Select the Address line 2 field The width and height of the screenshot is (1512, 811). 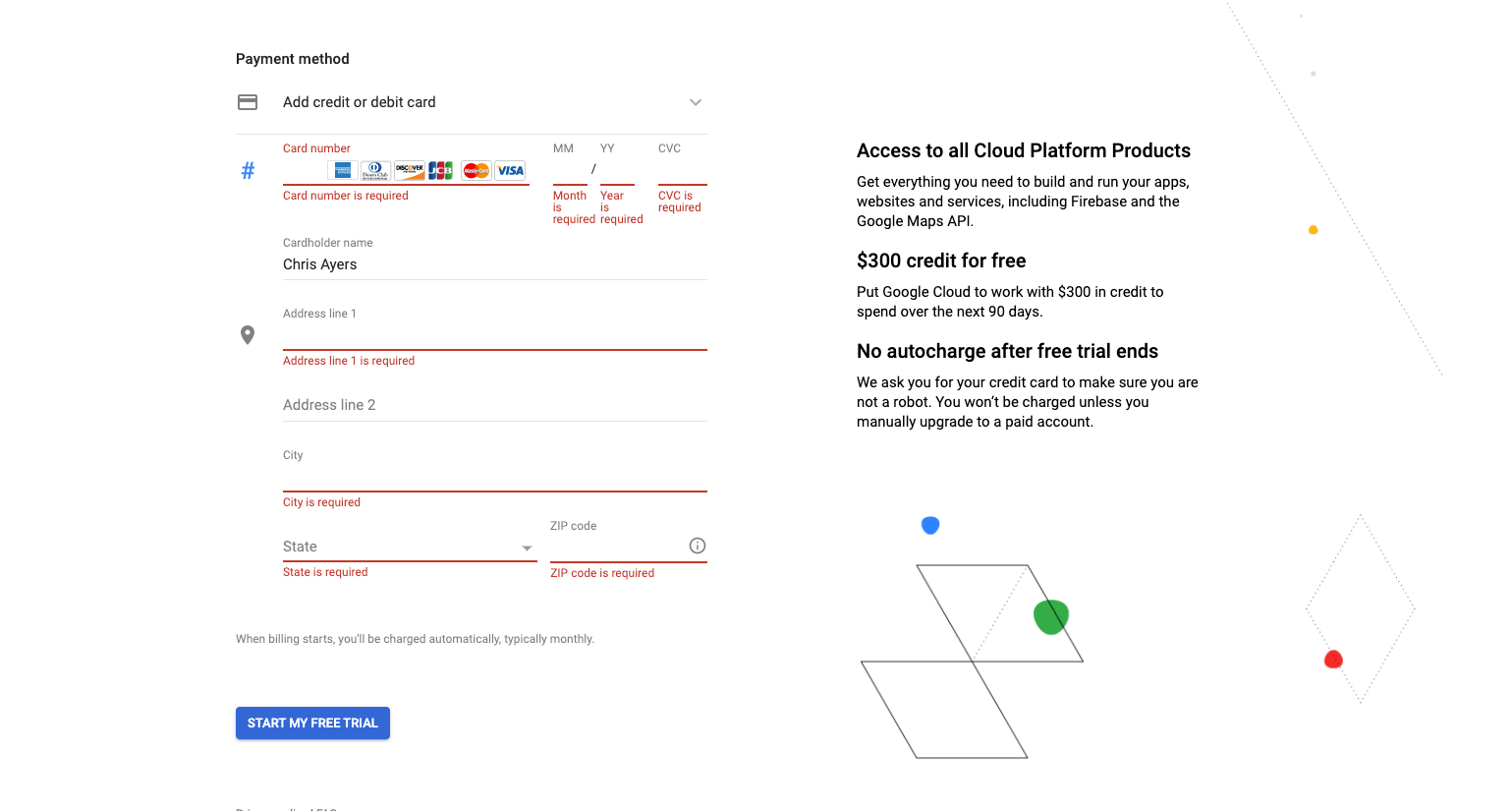495,405
